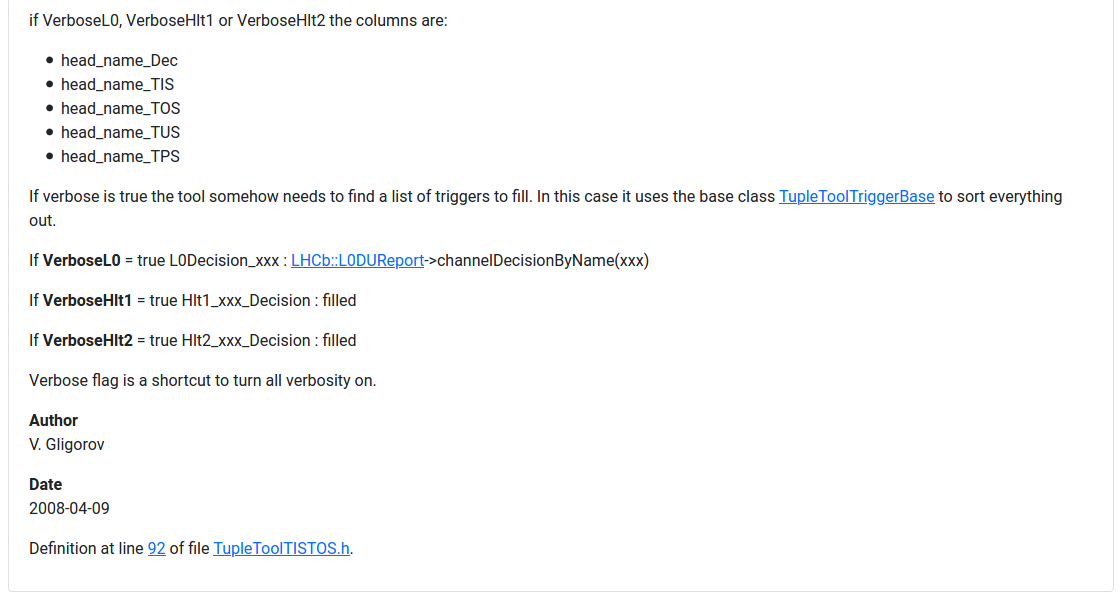Click the head_name_TIS bullet item
Image resolution: width=1120 pixels, height=599 pixels.
click(x=117, y=84)
